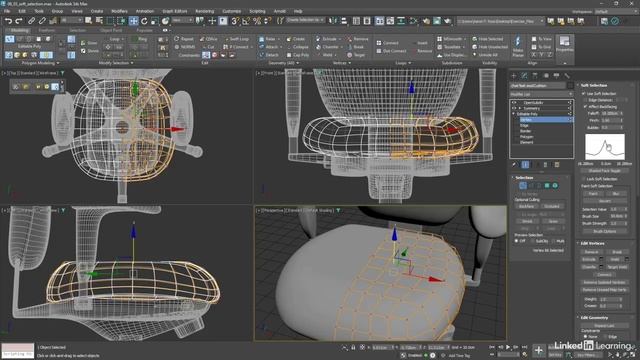Click Configure Modifier Sets icon
Viewport: 640px width, 360px height.
[556, 164]
